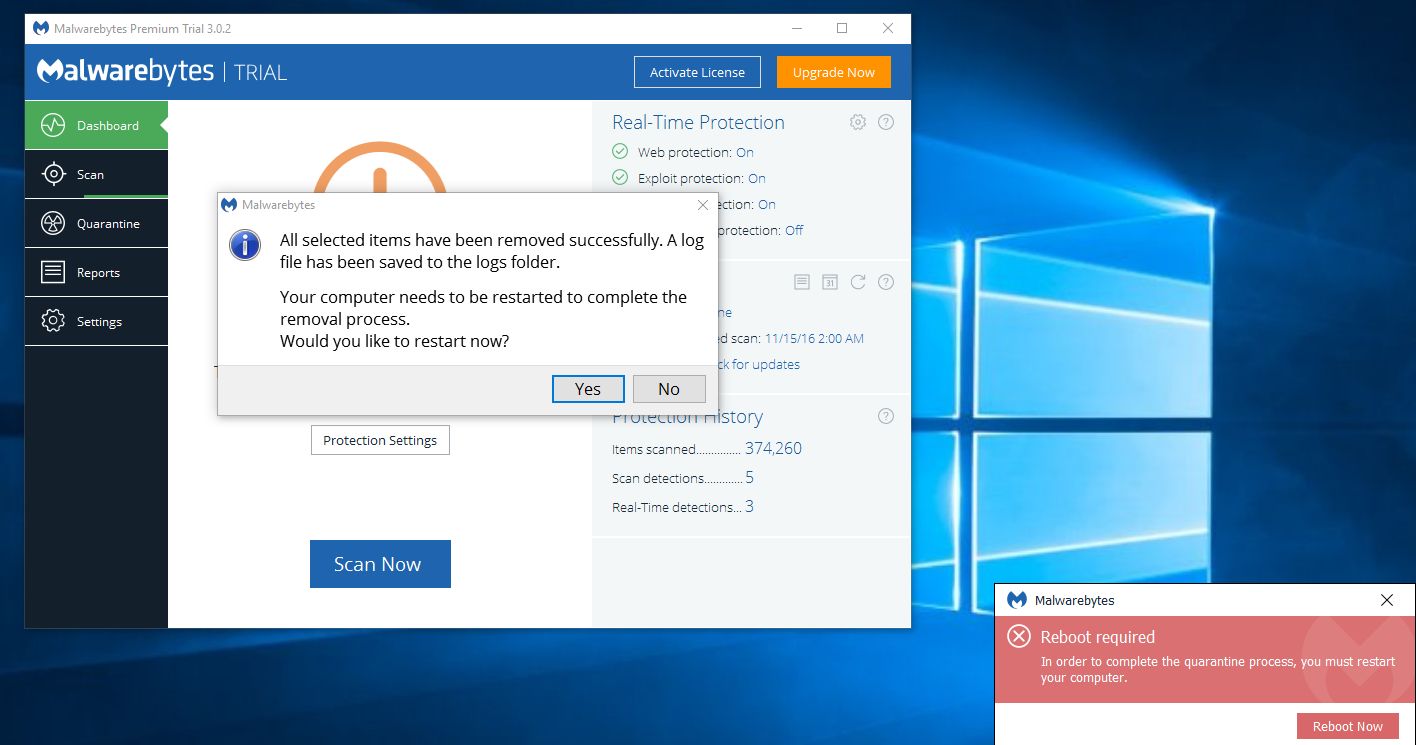Click the Activate License button
Screen dimensions: 1416x745
(697, 72)
